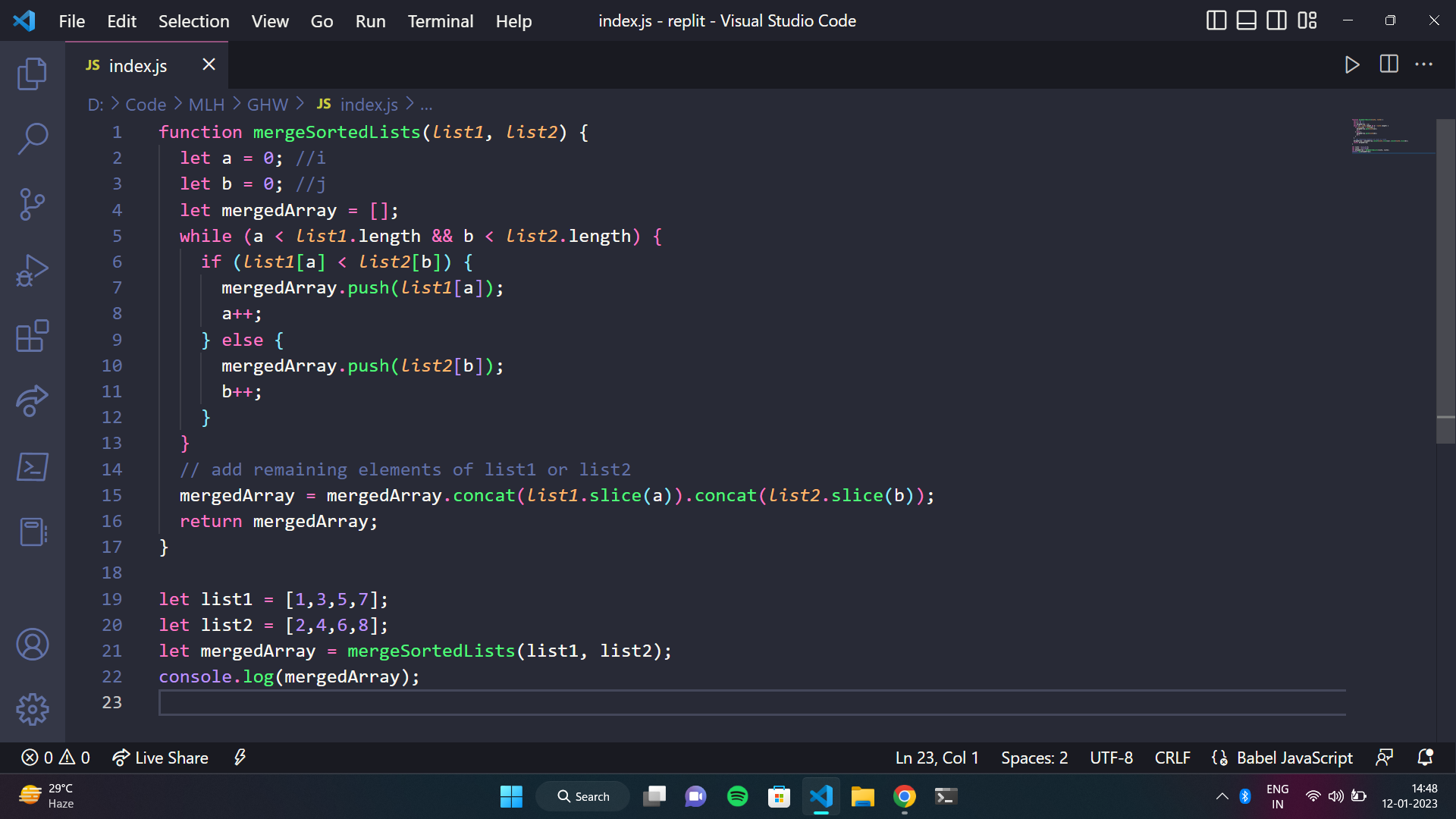Open the Search view
The image size is (1456, 819).
click(32, 140)
